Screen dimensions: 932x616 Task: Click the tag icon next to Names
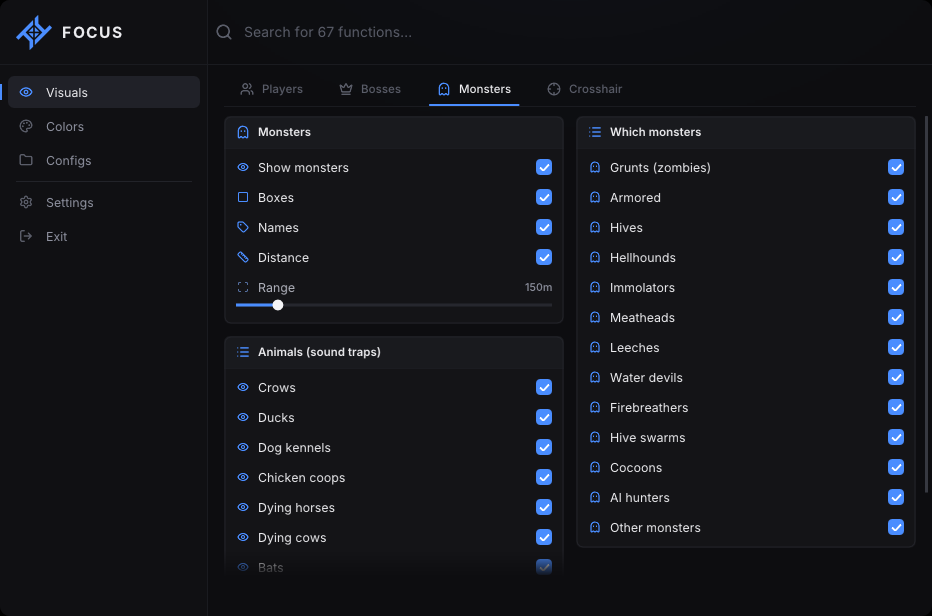coord(243,227)
